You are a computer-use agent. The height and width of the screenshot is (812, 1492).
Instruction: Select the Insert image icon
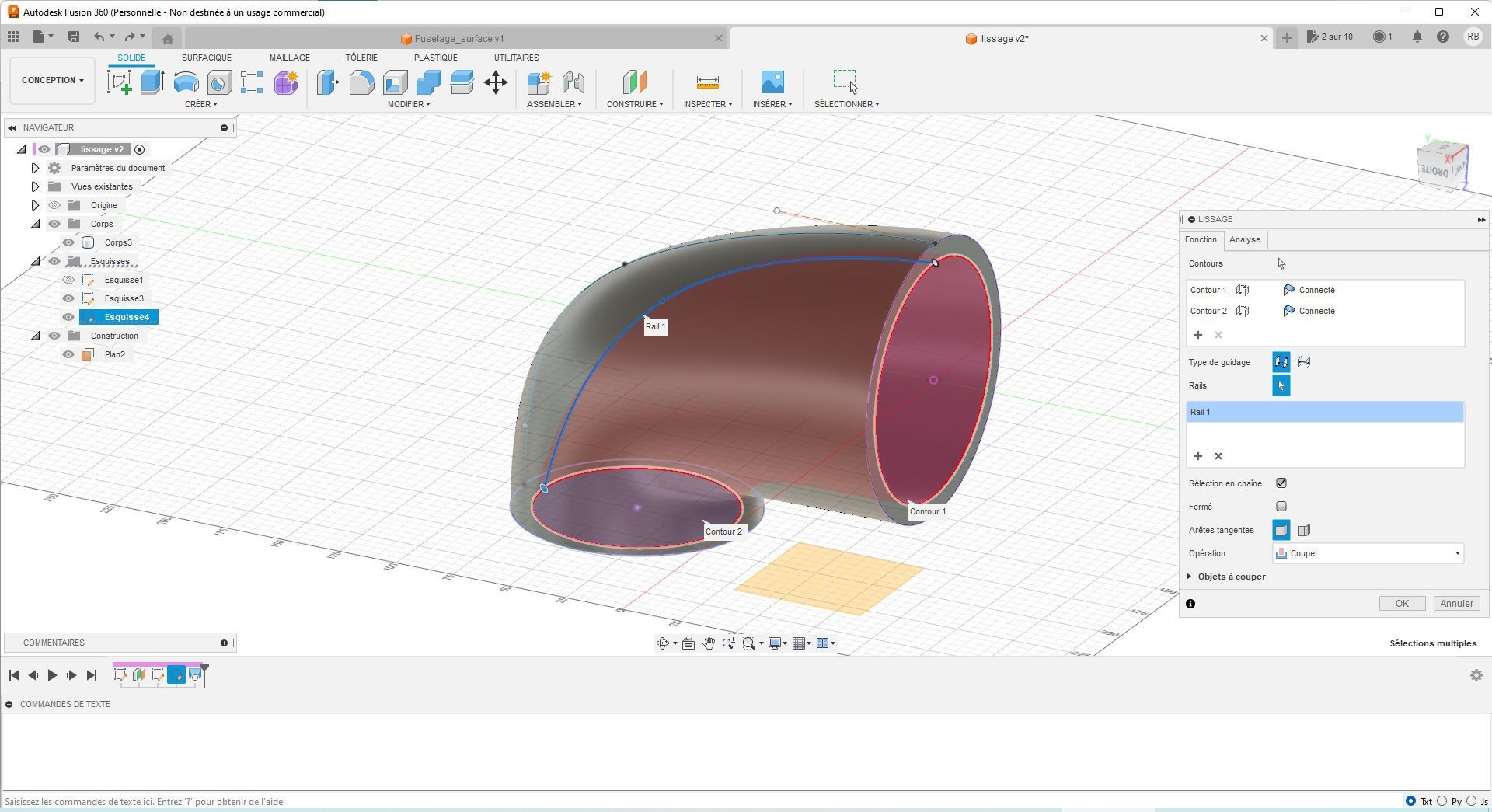point(772,82)
